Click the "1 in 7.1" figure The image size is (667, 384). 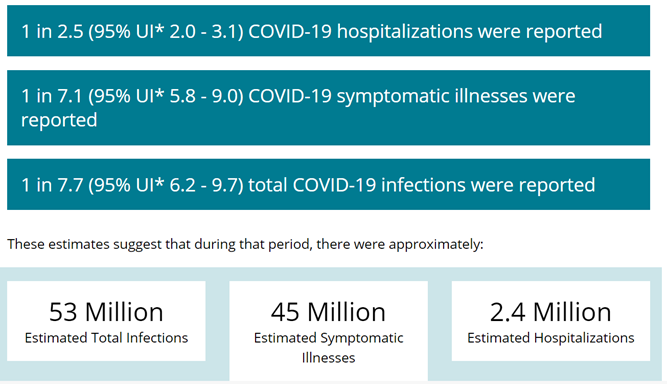point(52,96)
